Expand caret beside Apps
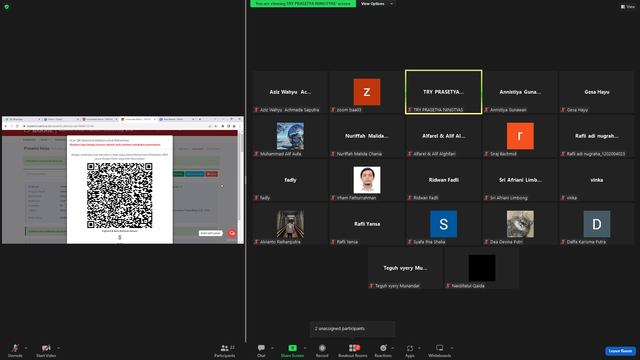This screenshot has height=360, width=640. [x=419, y=348]
